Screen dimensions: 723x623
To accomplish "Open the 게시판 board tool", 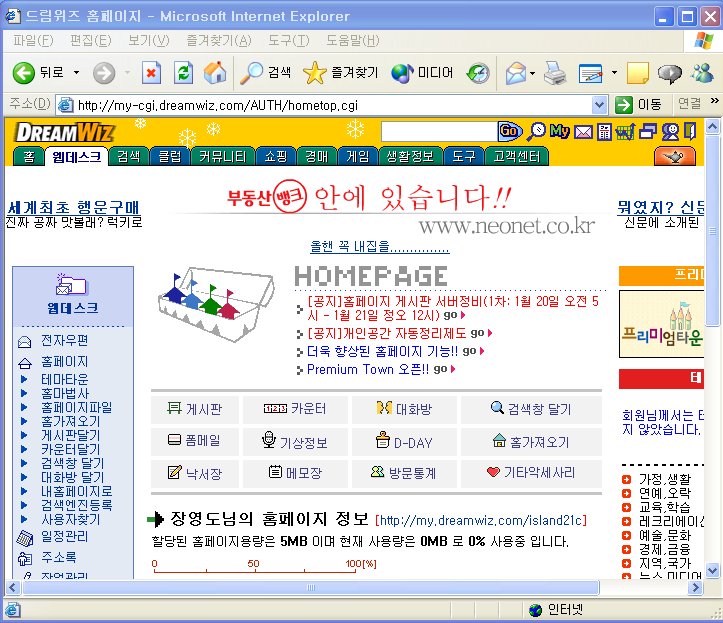I will (194, 409).
